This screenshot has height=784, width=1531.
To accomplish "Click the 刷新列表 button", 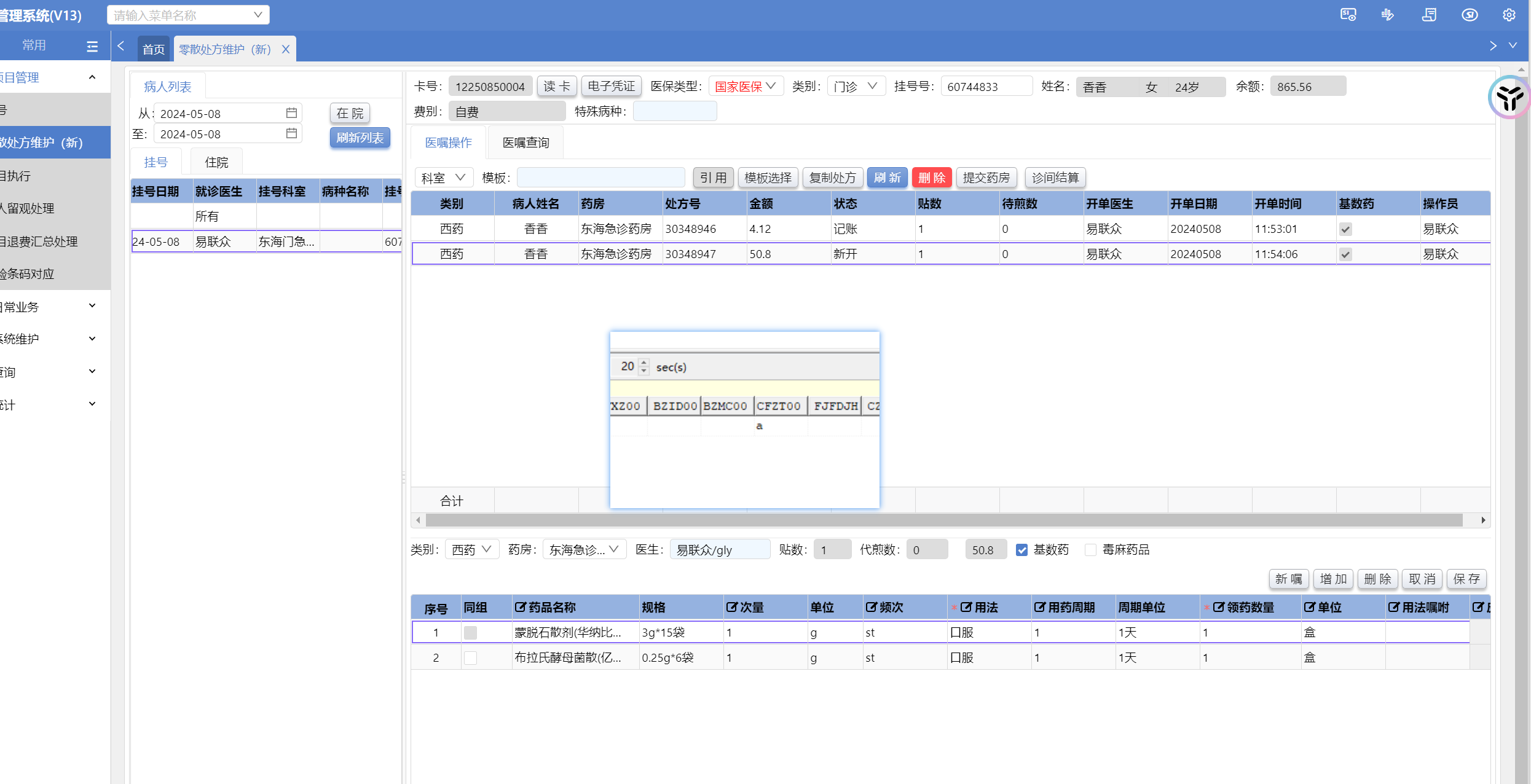I will point(360,138).
